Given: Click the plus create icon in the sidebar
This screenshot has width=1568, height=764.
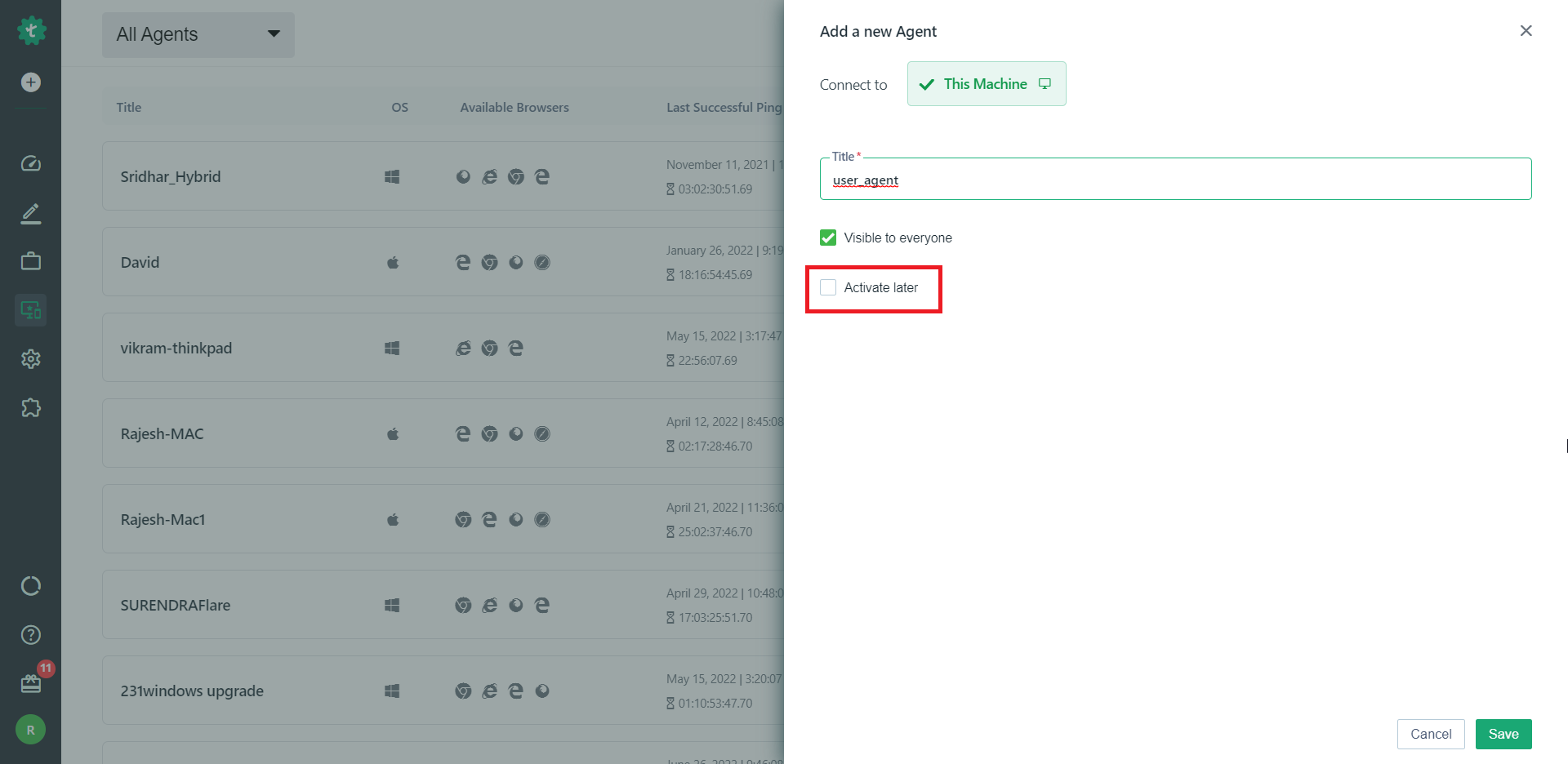Looking at the screenshot, I should [x=31, y=82].
